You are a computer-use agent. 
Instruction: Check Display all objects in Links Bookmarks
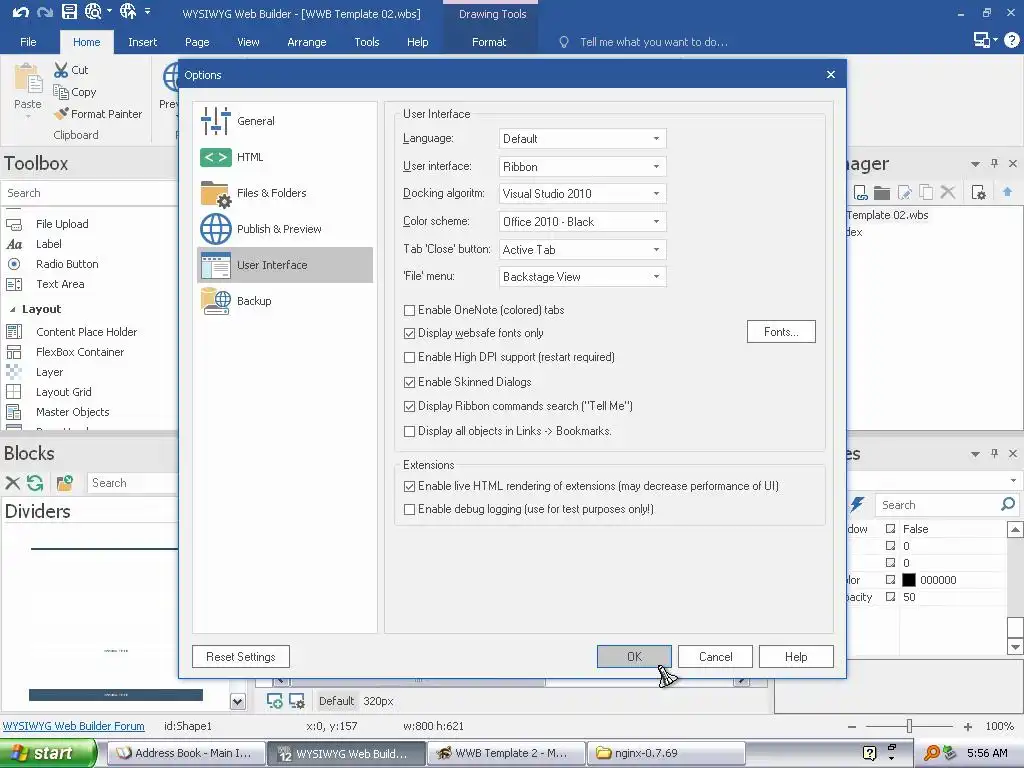(x=409, y=431)
